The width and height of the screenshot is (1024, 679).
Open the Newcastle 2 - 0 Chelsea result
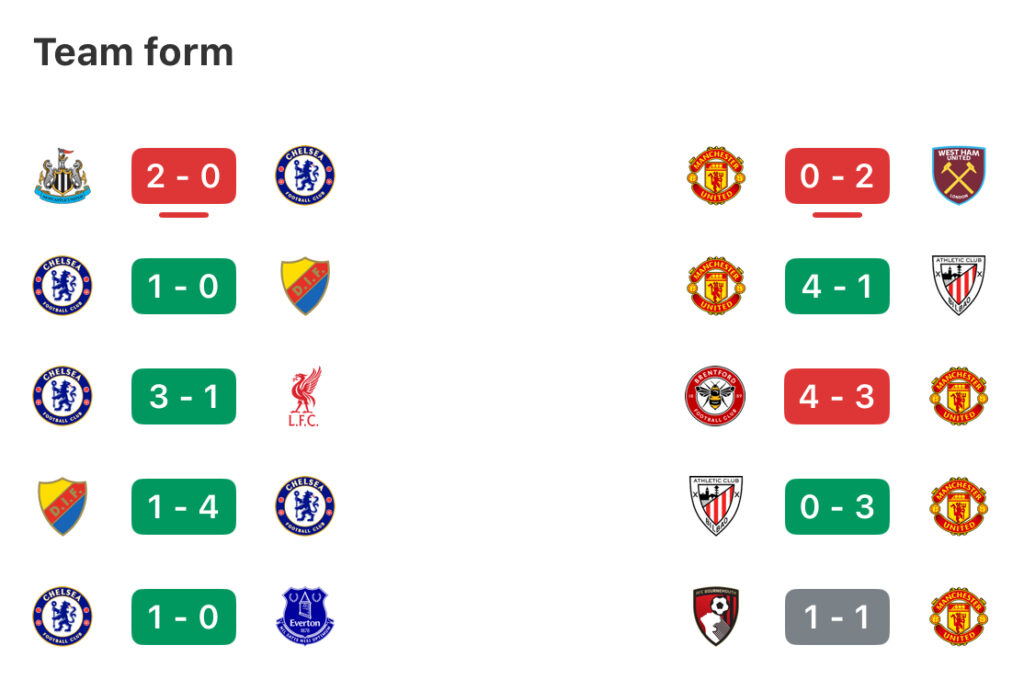pyautogui.click(x=184, y=176)
